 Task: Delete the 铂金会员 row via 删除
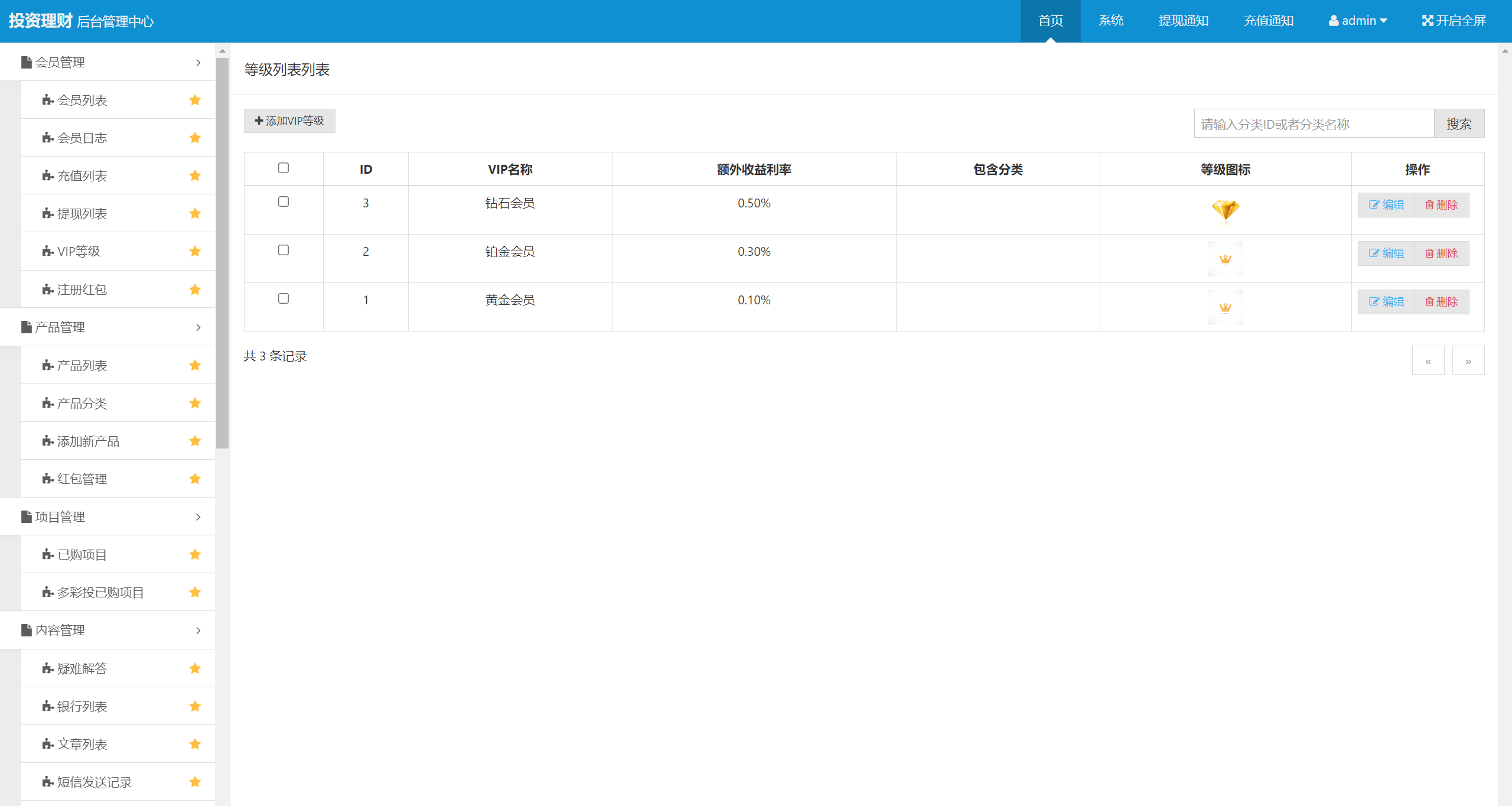(1442, 253)
